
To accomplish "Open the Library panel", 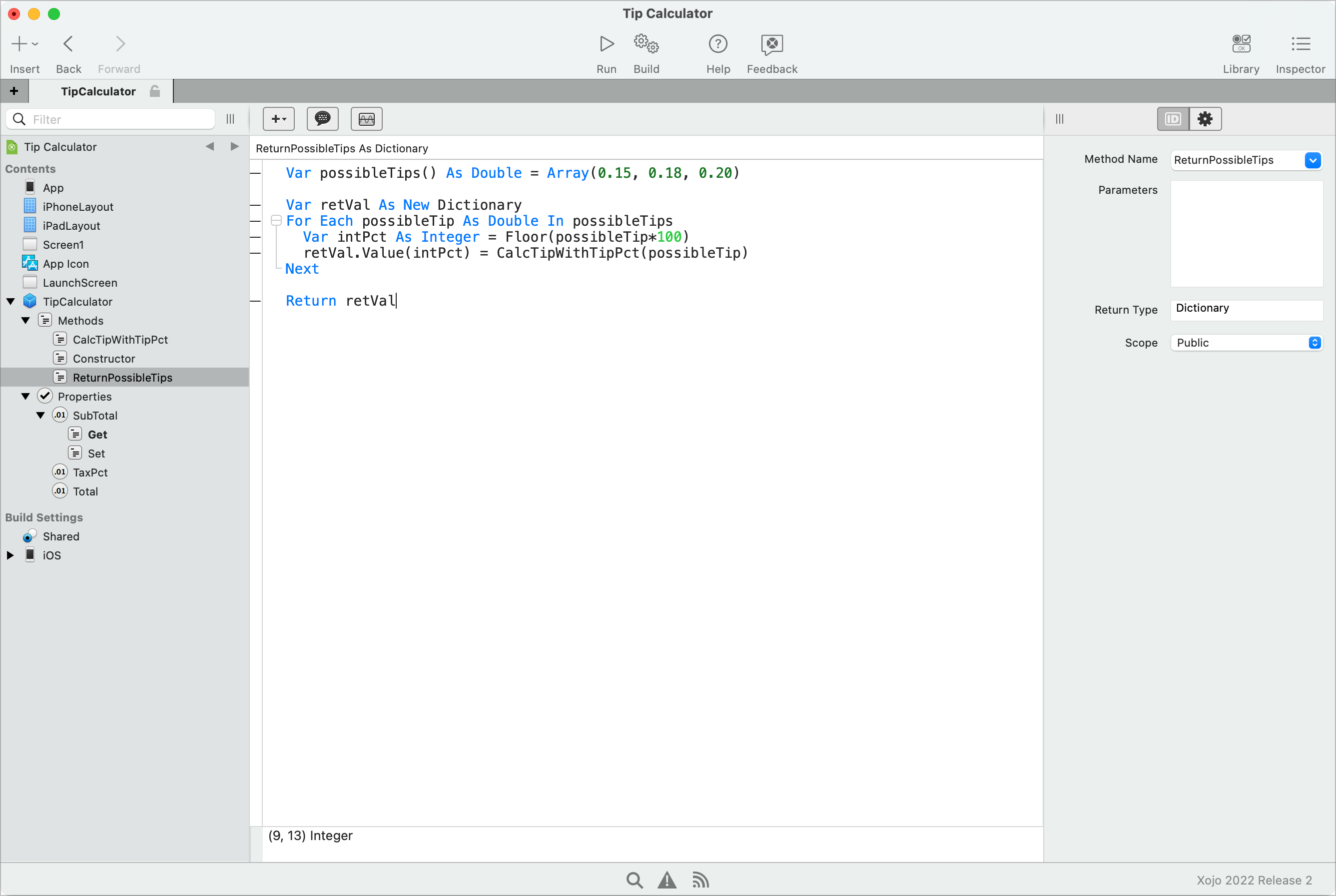I will pos(1240,51).
